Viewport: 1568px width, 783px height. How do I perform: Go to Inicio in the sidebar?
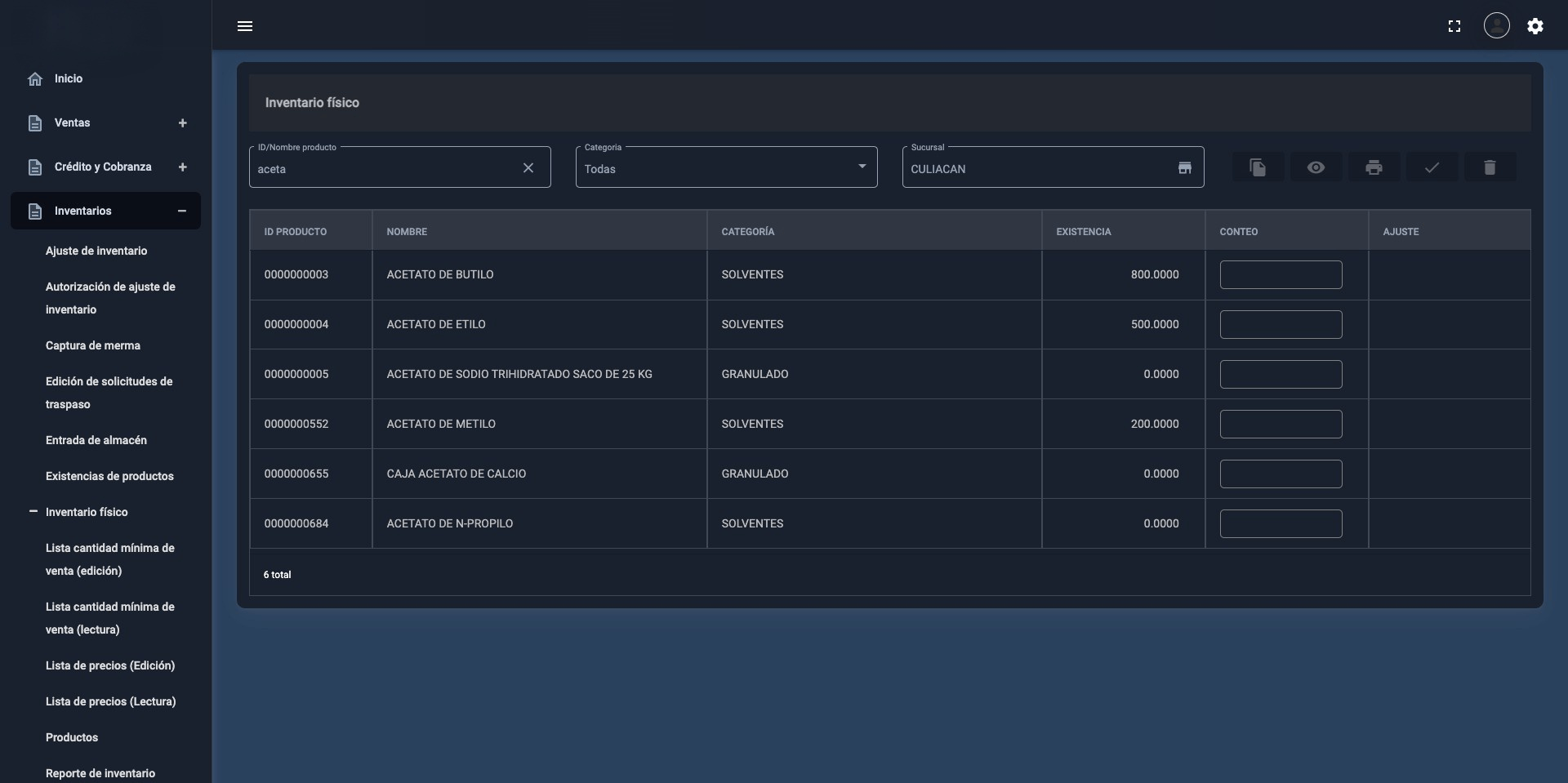(69, 79)
